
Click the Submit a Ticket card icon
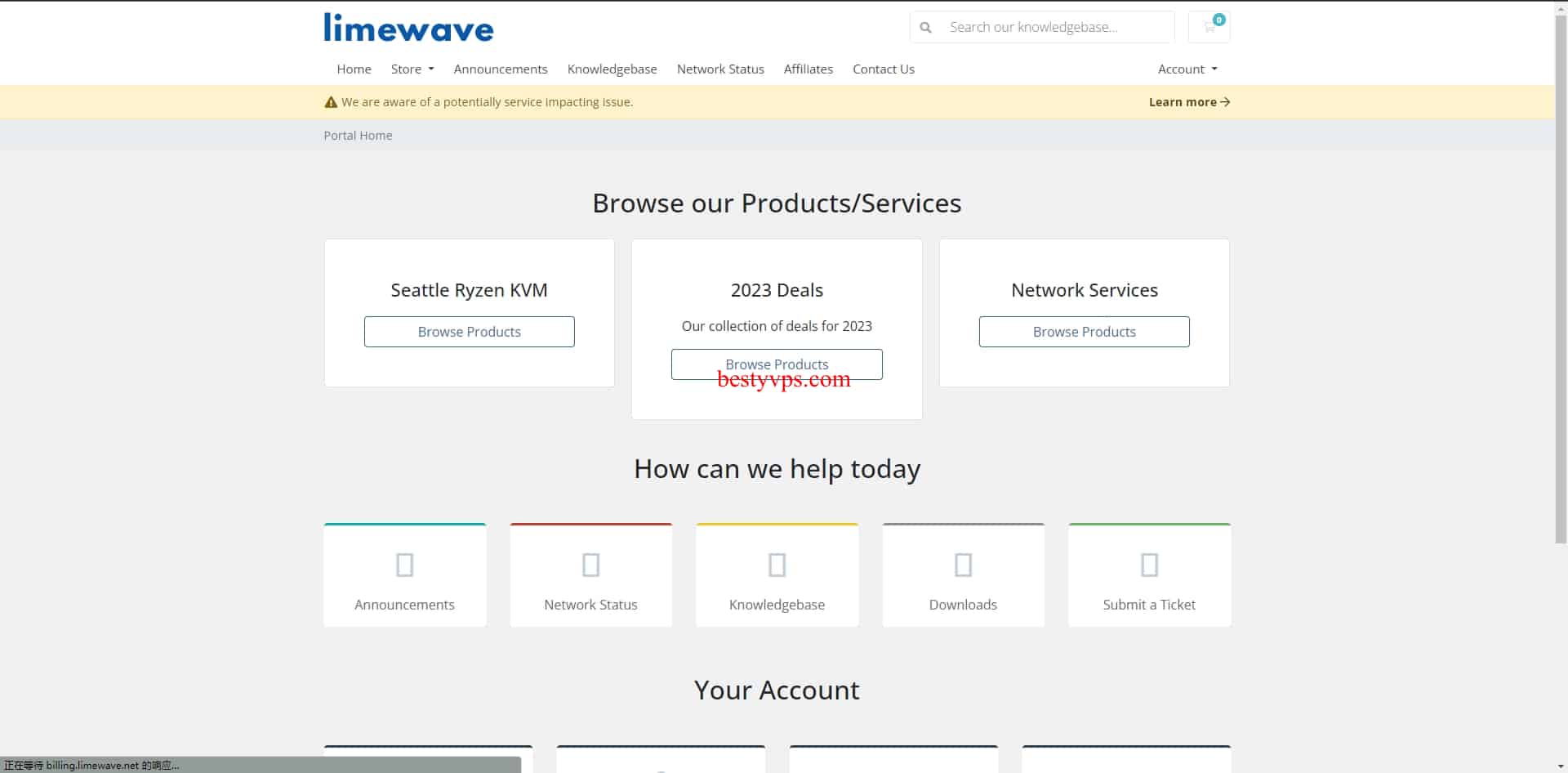[1149, 565]
